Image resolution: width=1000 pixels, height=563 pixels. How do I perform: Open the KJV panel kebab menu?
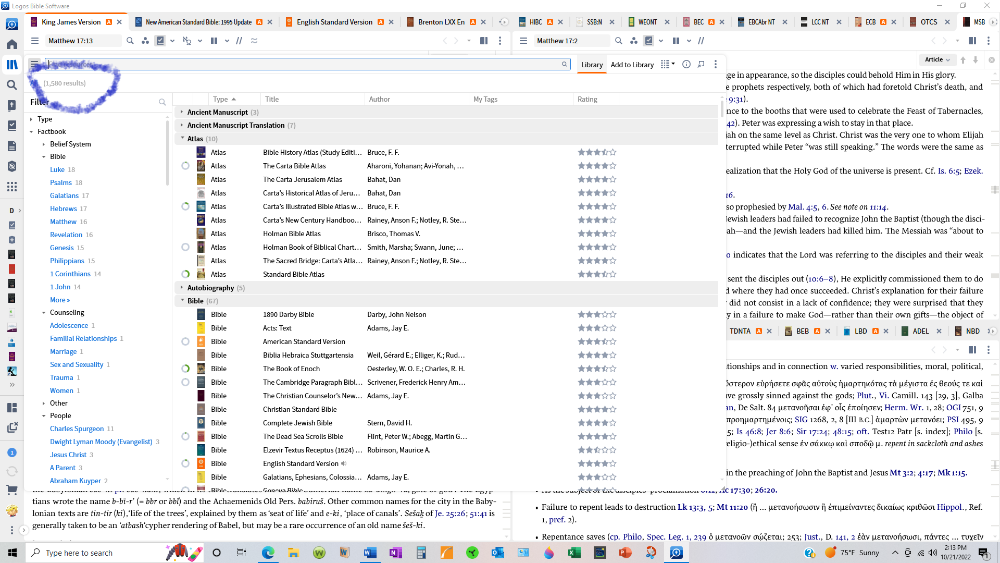pos(500,41)
